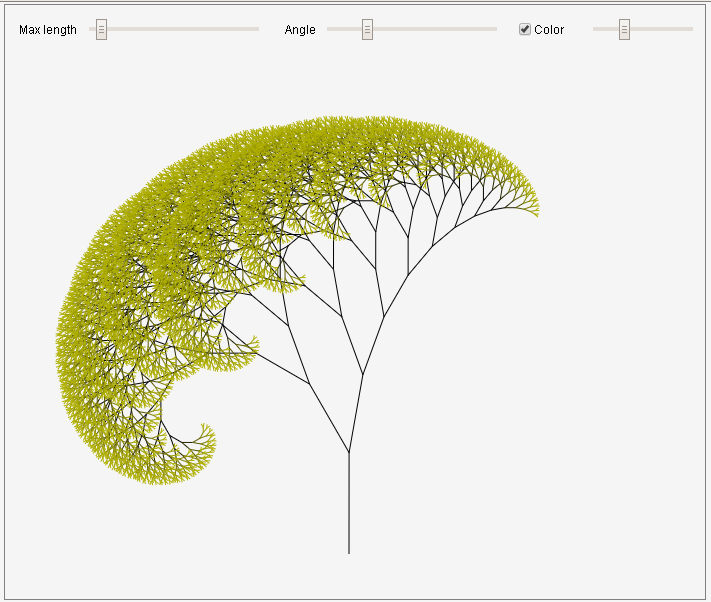Click the Color slider track left of its thumb
The height and width of the screenshot is (602, 711).
point(606,30)
